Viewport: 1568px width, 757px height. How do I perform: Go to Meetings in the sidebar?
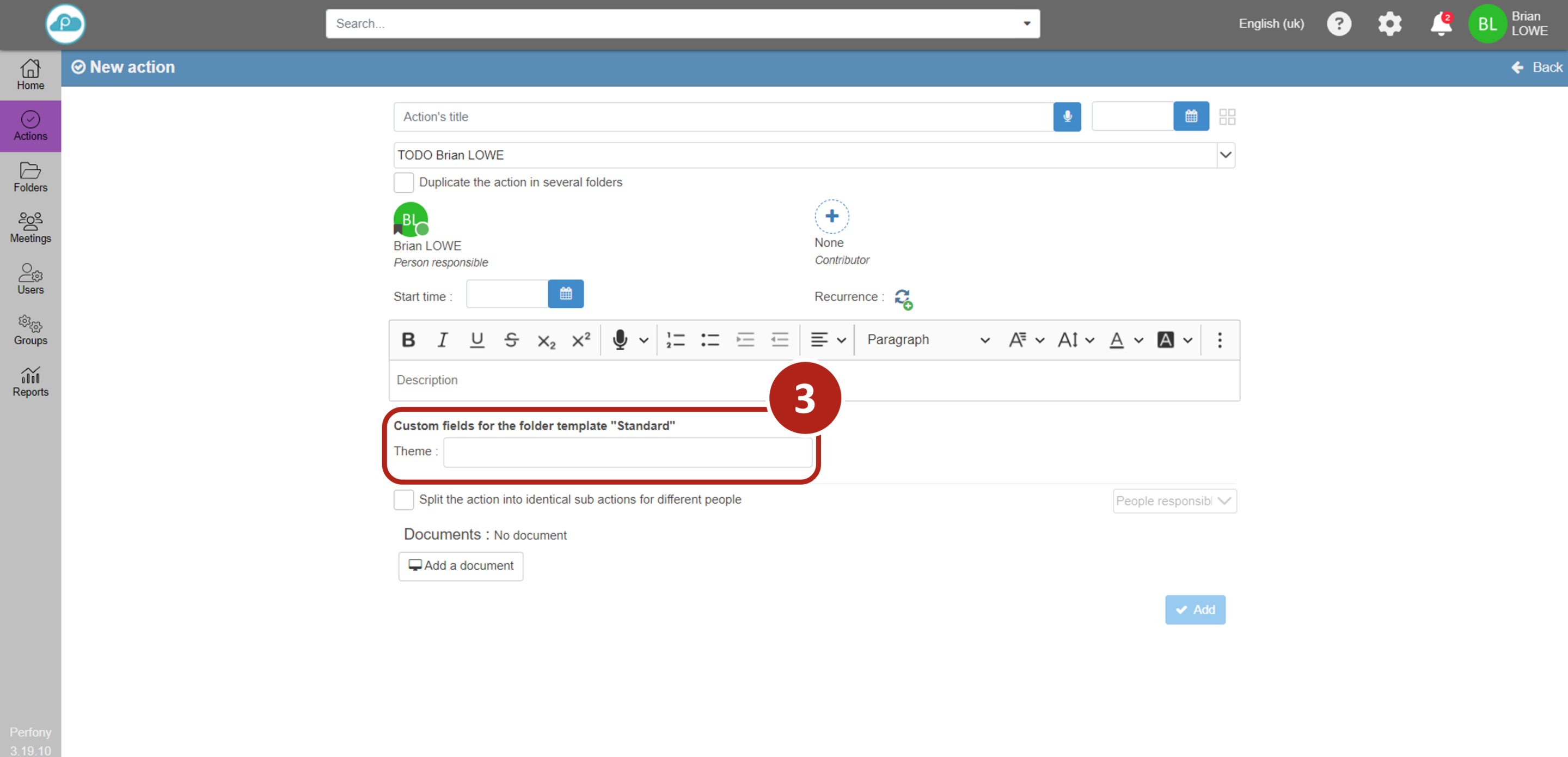click(30, 227)
